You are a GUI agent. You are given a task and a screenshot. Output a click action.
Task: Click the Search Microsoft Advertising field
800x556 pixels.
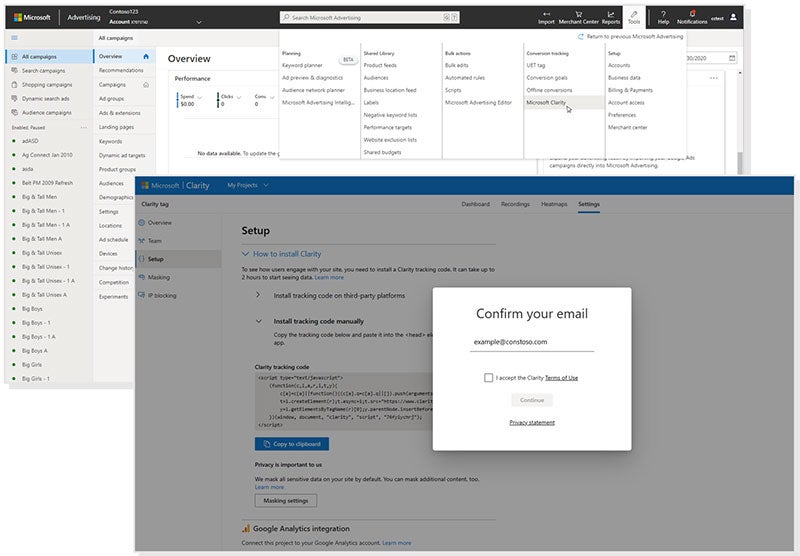(370, 17)
